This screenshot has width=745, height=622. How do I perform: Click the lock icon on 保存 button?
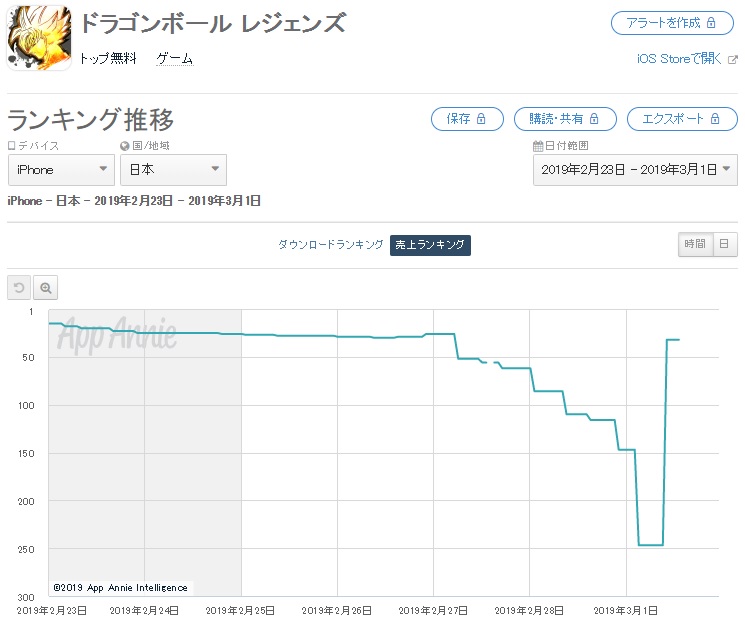pyautogui.click(x=481, y=119)
